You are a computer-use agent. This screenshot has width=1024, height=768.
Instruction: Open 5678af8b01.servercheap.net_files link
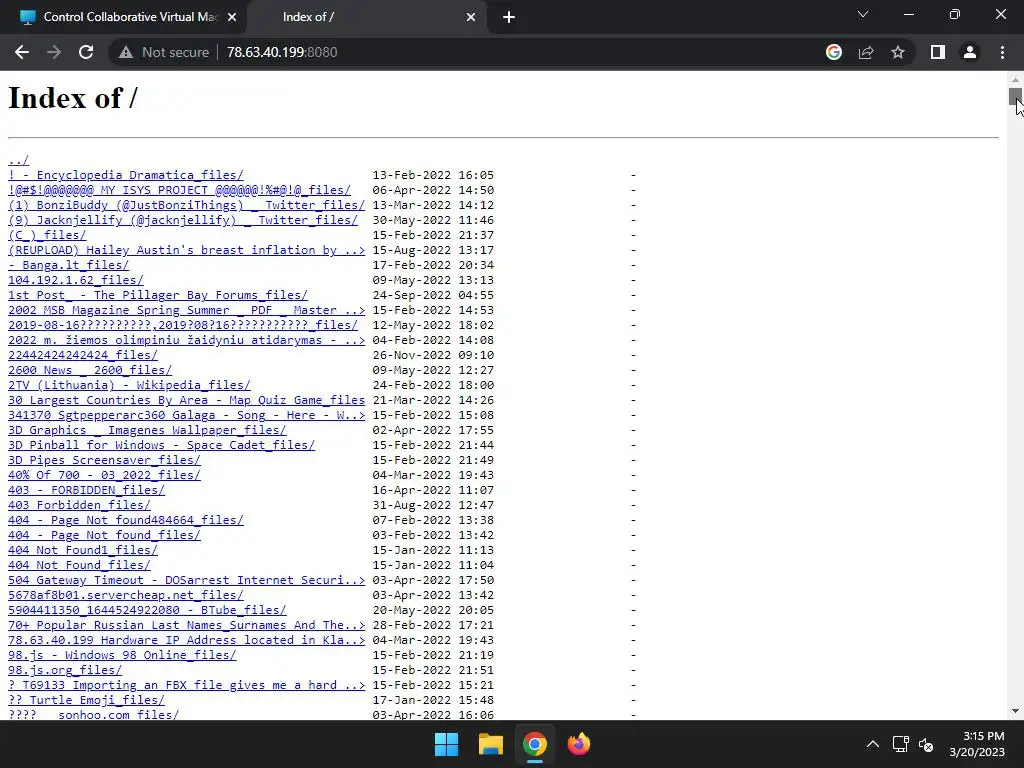125,596
